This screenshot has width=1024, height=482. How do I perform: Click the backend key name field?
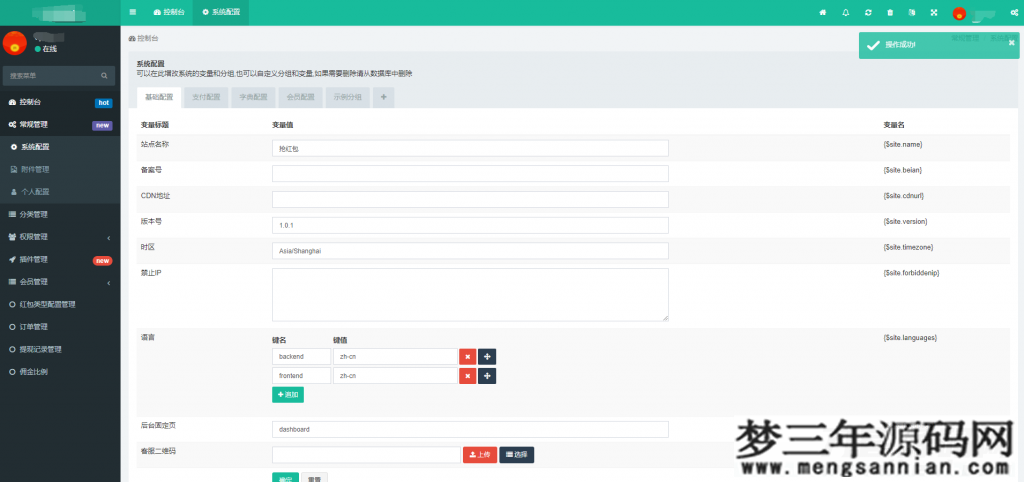[x=301, y=357]
